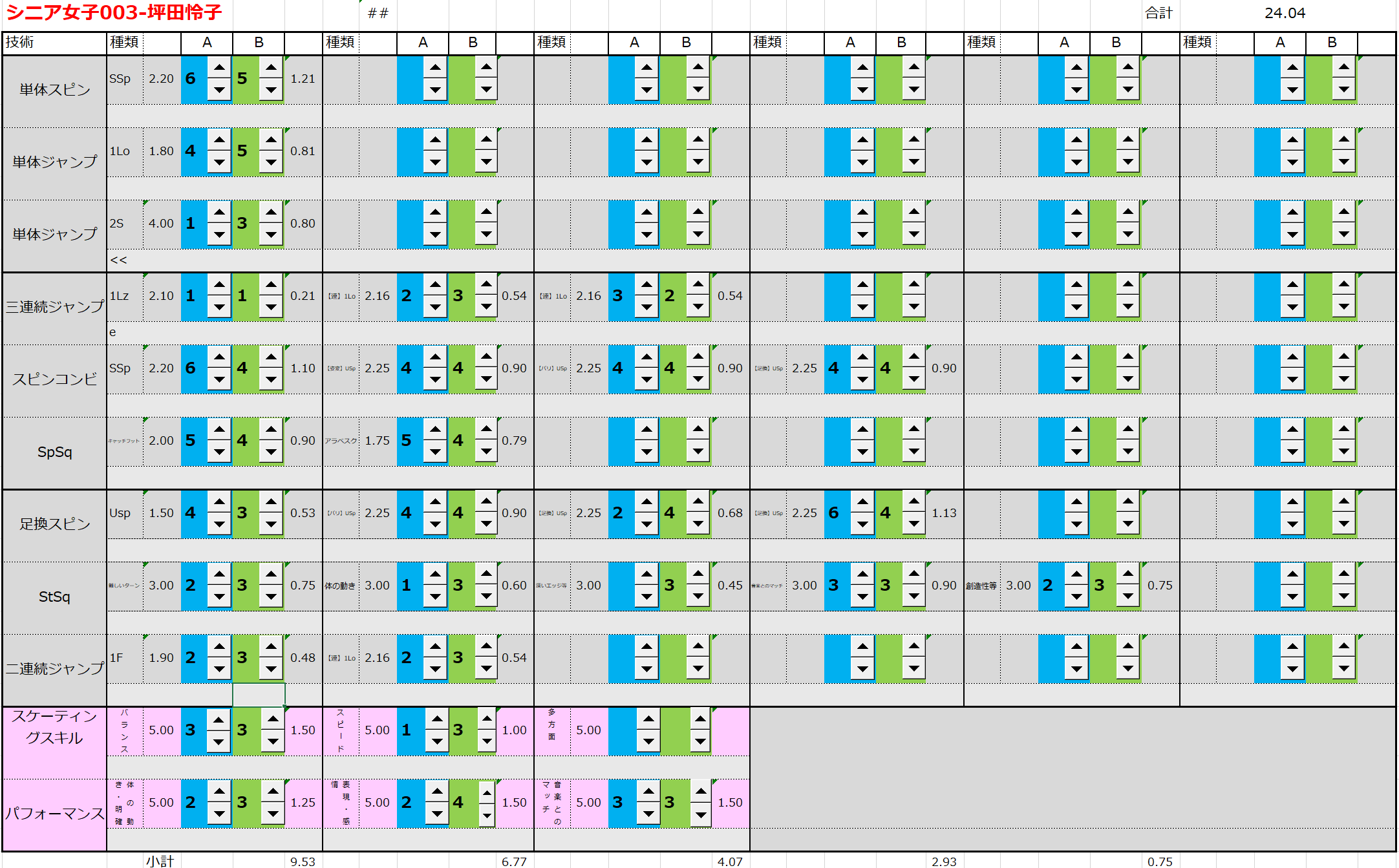
Task: Decrease A score for 創造性等 StSq element
Action: 1076,597
